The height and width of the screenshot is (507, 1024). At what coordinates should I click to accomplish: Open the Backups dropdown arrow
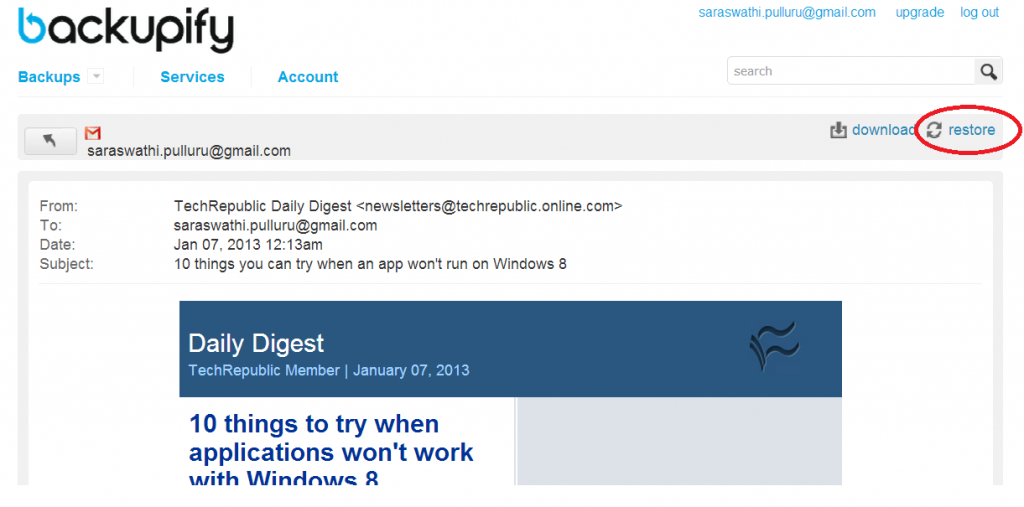95,76
